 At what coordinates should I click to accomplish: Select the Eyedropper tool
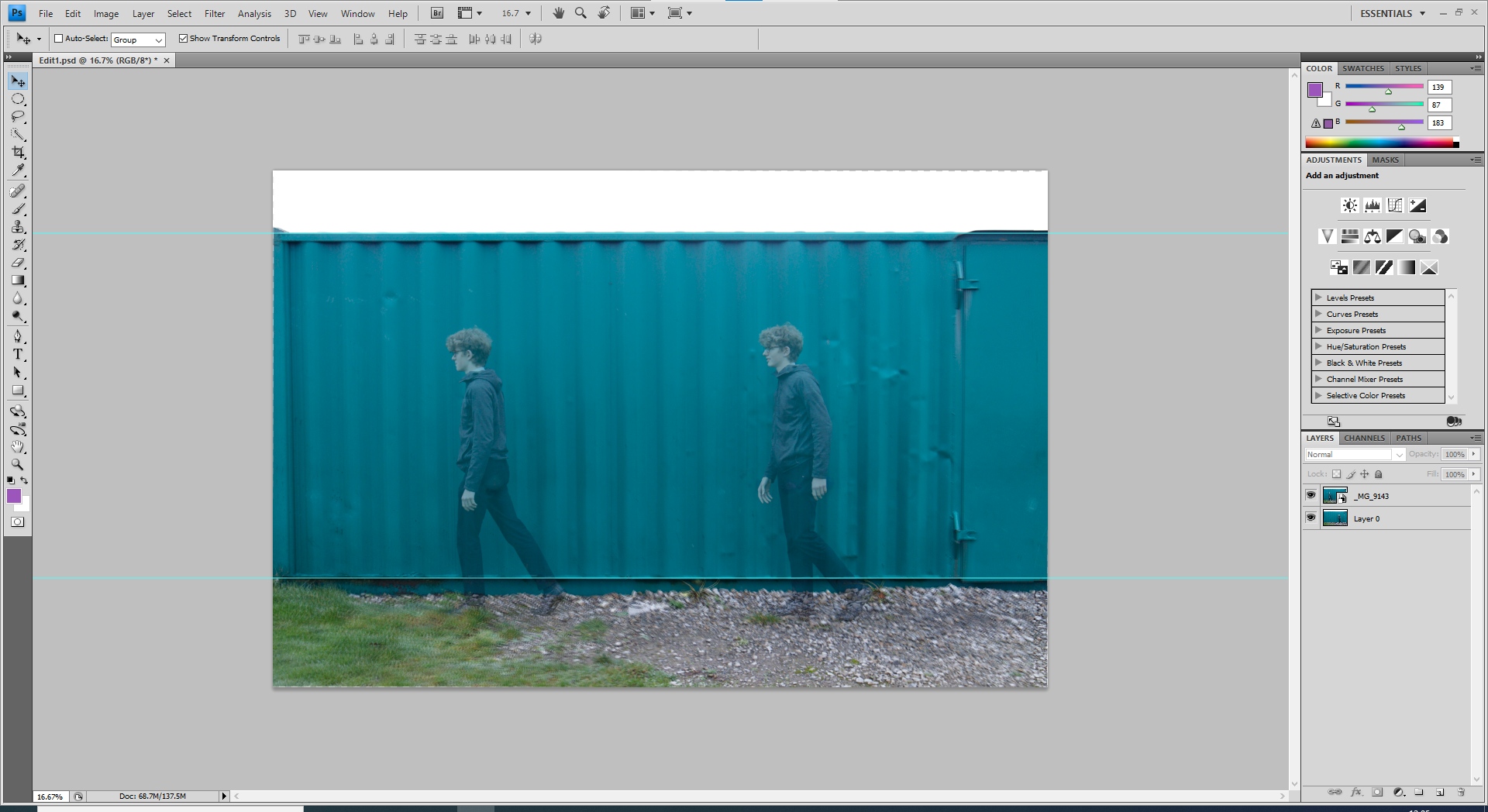tap(18, 170)
